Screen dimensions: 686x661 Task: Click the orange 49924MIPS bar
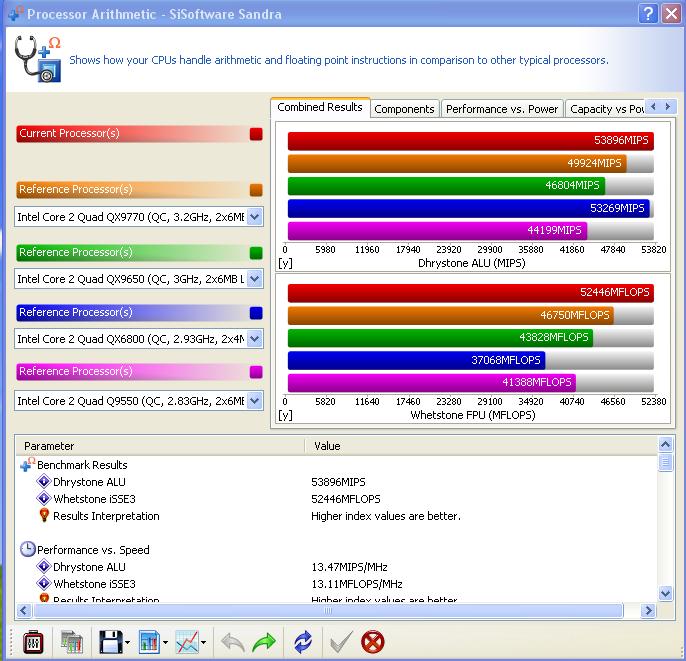(457, 163)
